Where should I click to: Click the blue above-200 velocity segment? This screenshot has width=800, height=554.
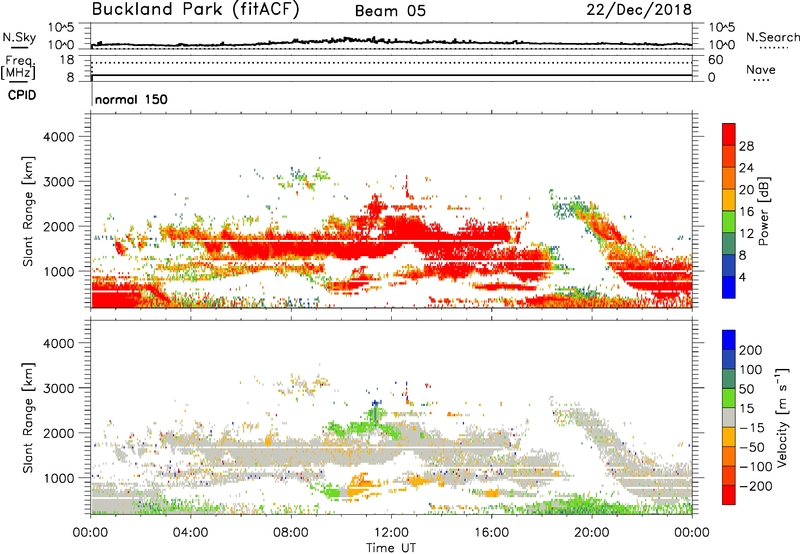click(x=729, y=340)
